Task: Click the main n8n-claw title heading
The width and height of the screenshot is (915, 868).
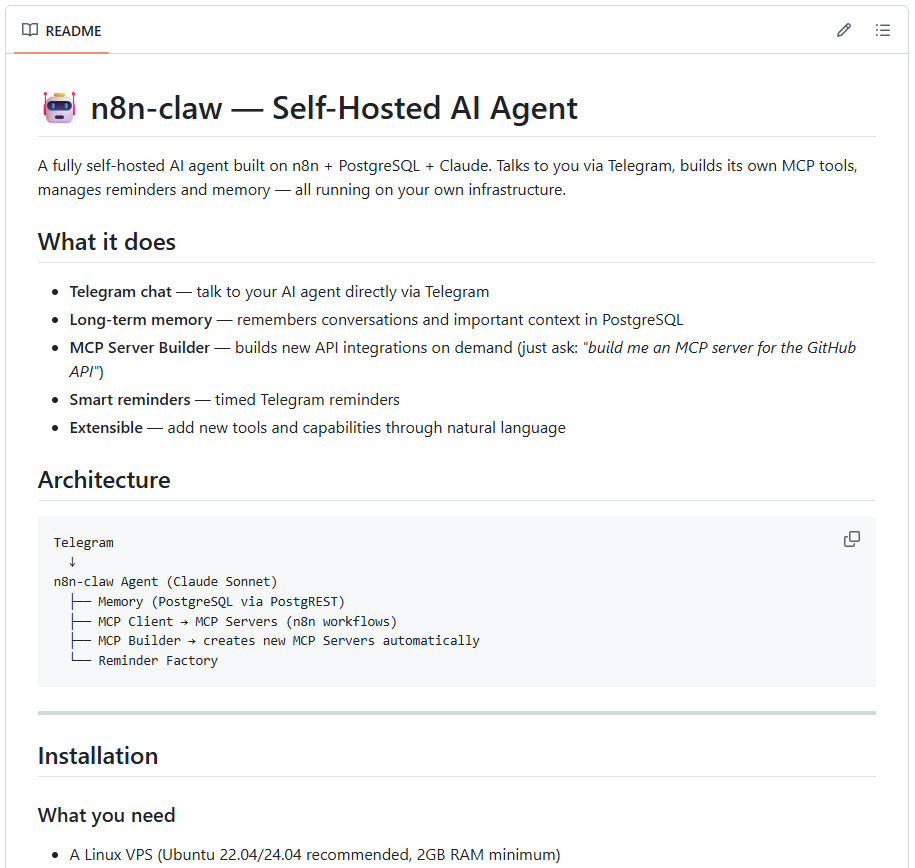Action: pos(334,108)
